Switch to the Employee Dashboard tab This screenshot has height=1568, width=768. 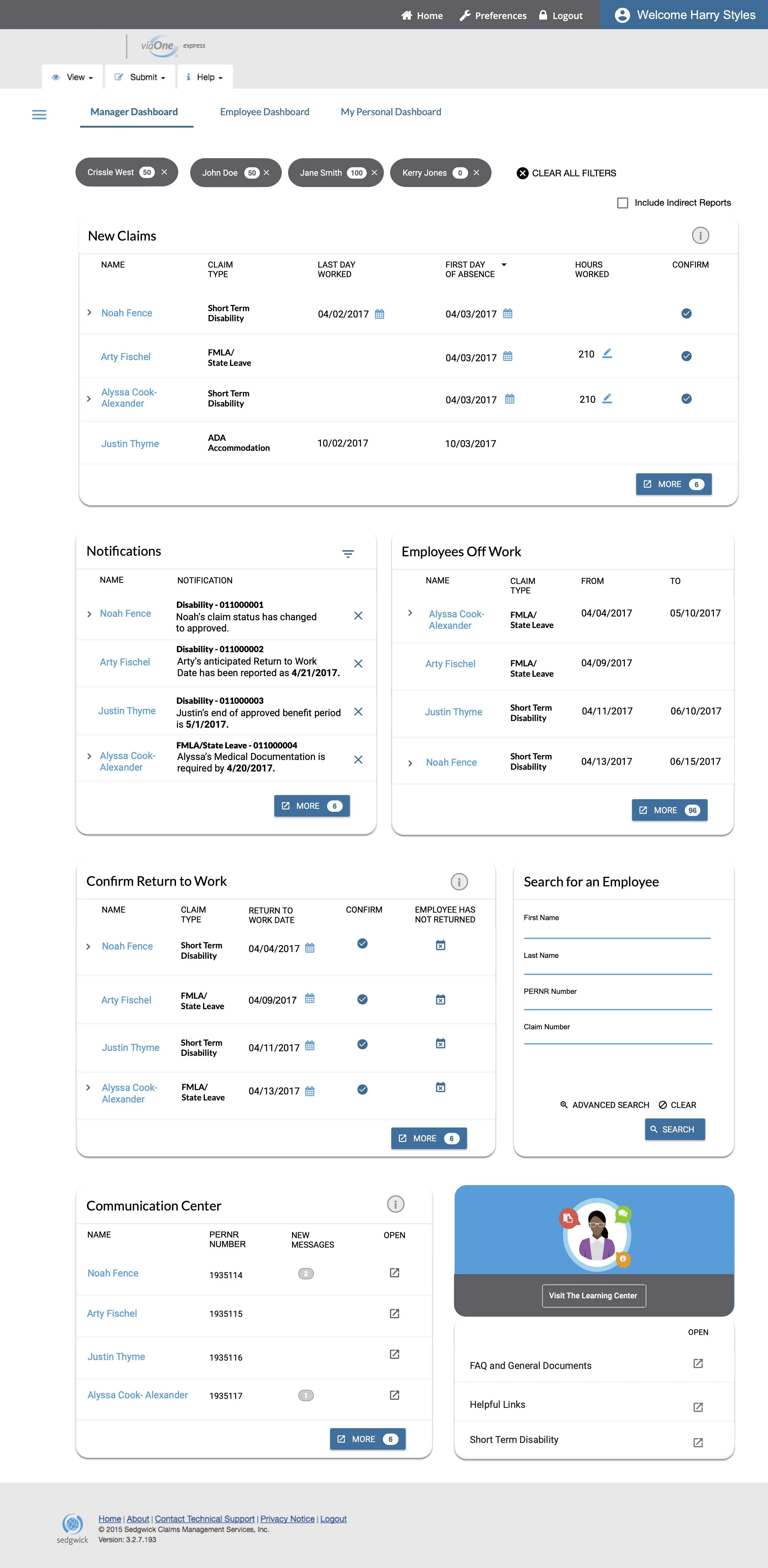[264, 112]
